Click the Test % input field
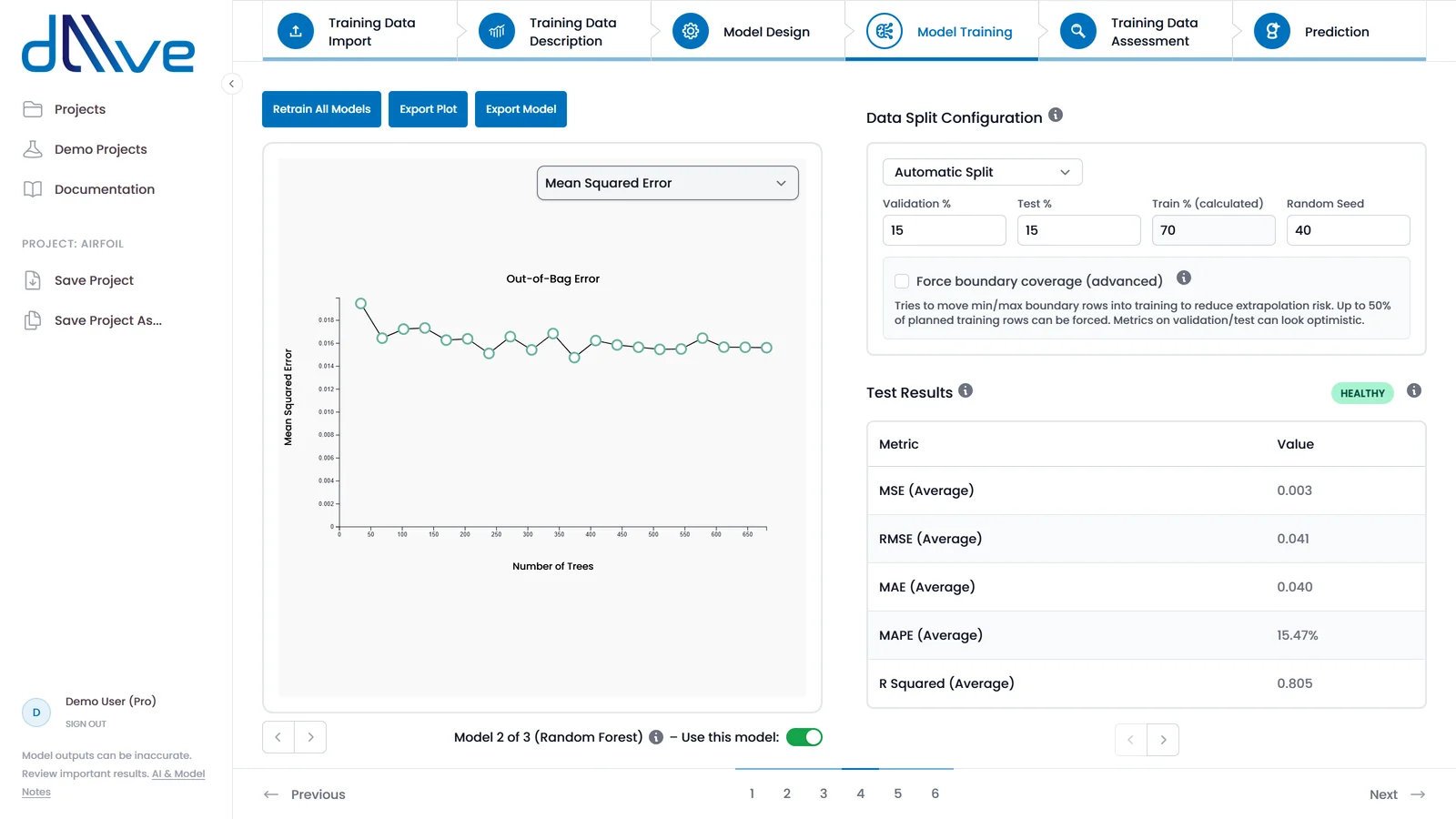Viewport: 1456px width, 819px height. [x=1079, y=230]
